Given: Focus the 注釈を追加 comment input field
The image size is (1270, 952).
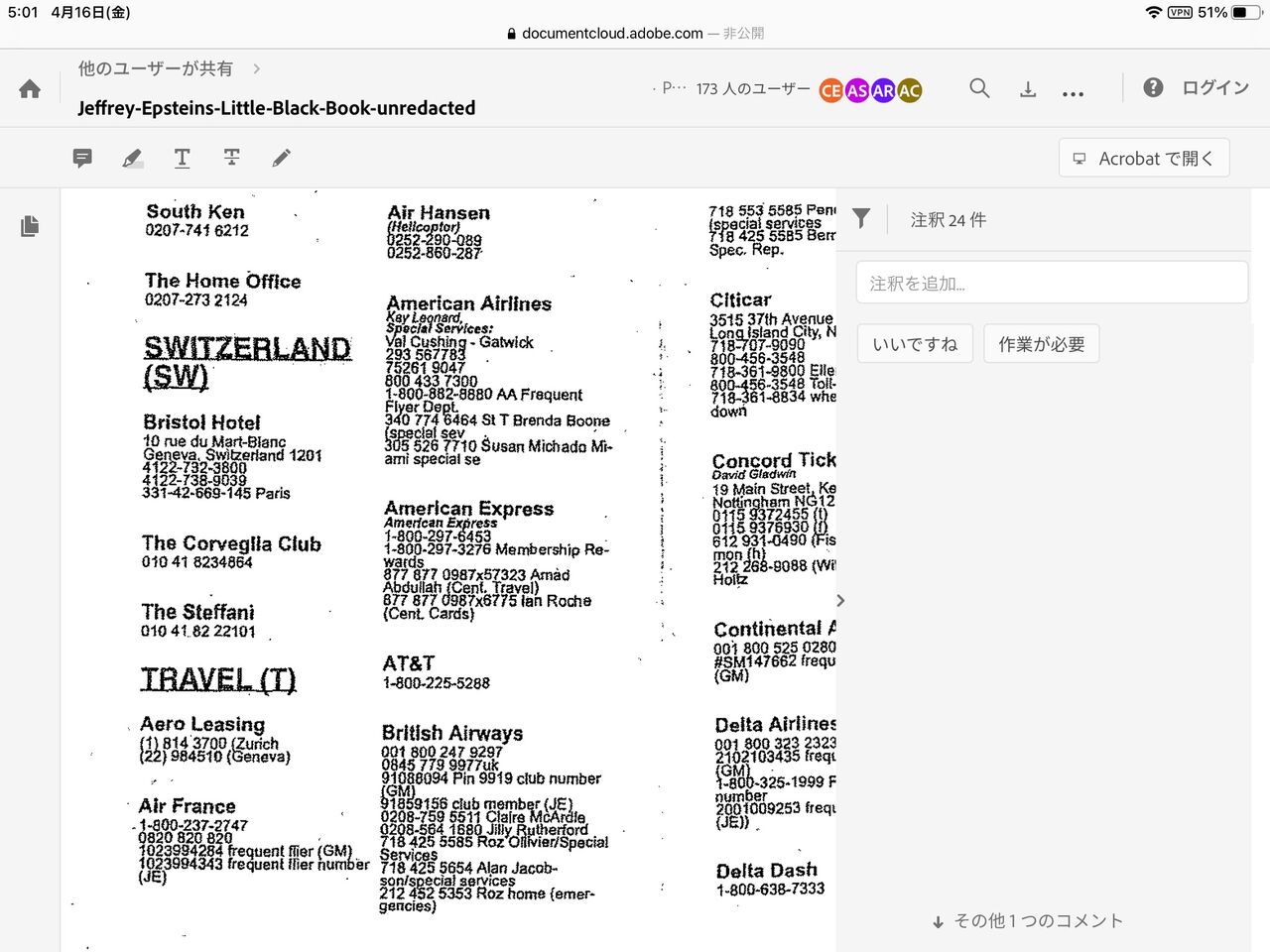Looking at the screenshot, I should click(1052, 283).
